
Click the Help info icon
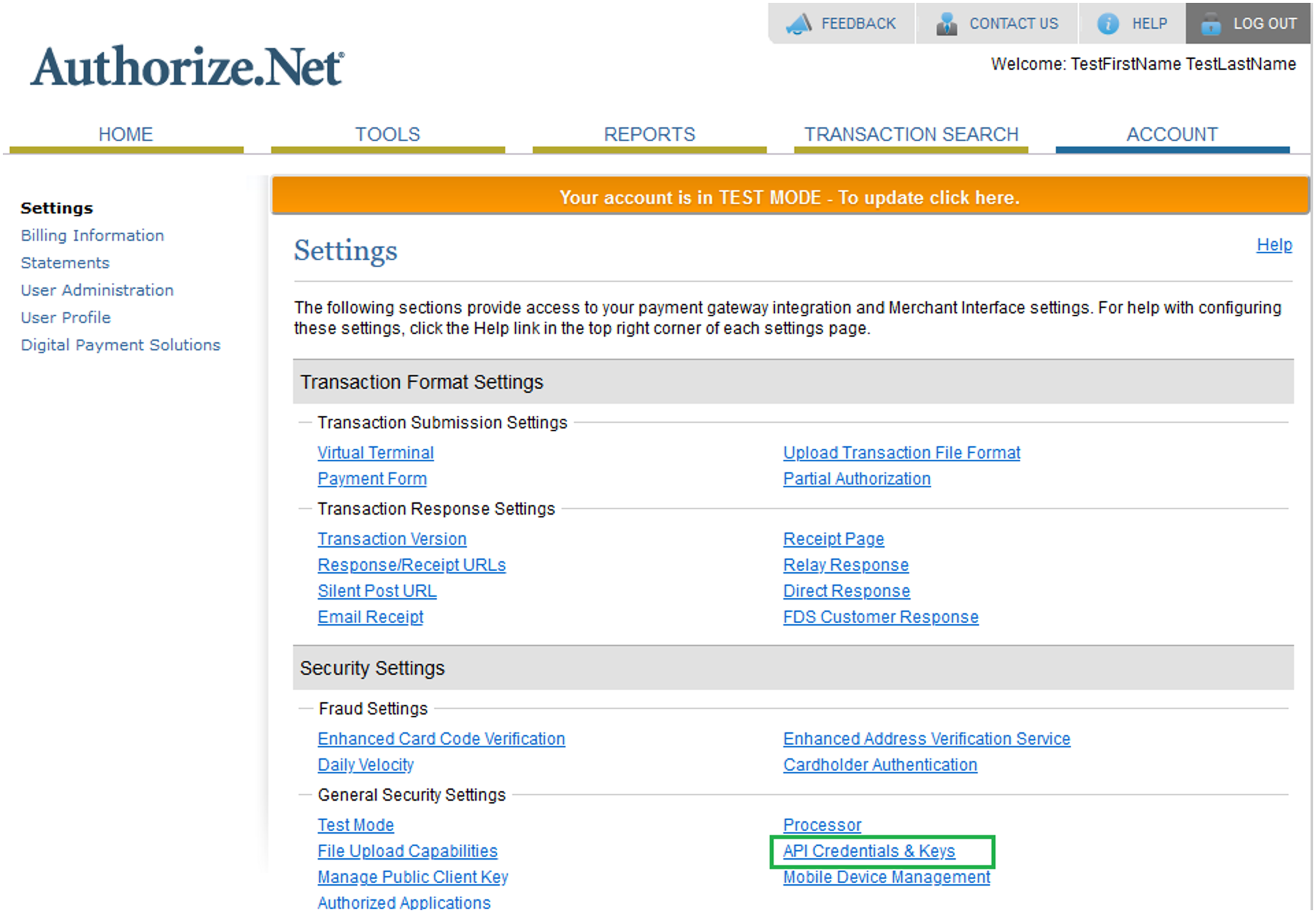[x=1108, y=24]
